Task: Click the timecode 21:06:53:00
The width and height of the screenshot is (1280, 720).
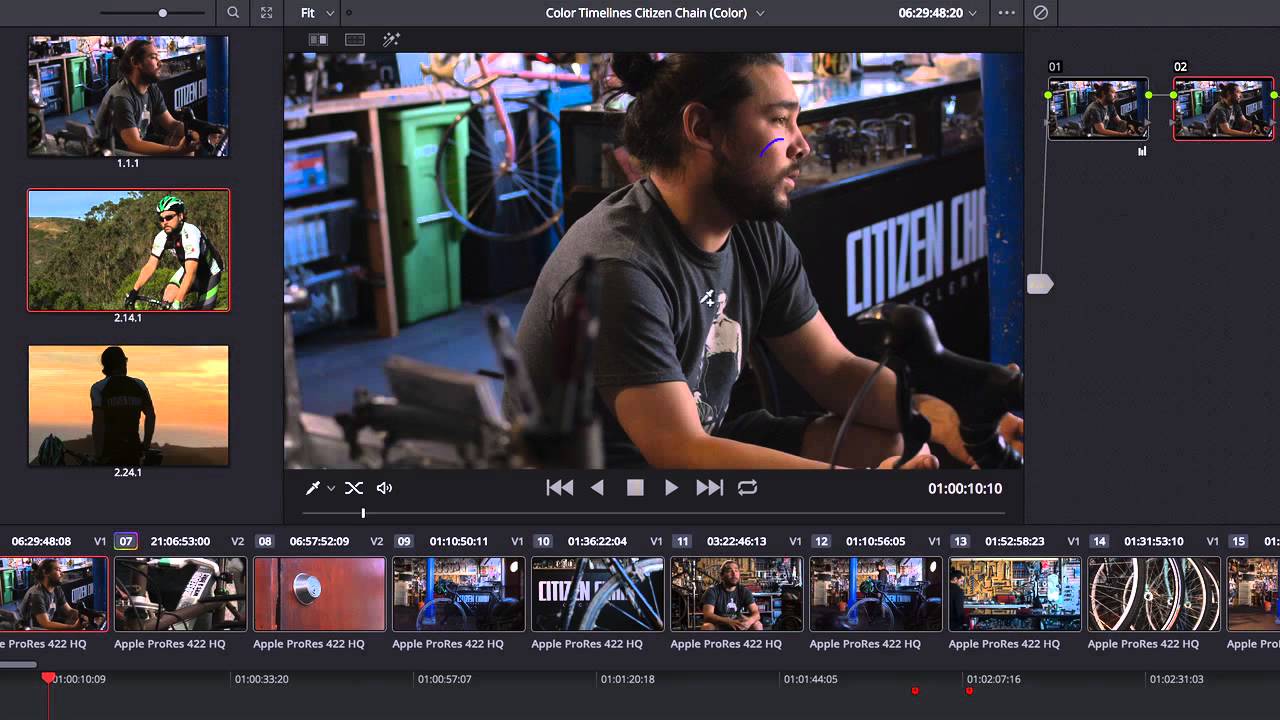Action: click(x=180, y=541)
